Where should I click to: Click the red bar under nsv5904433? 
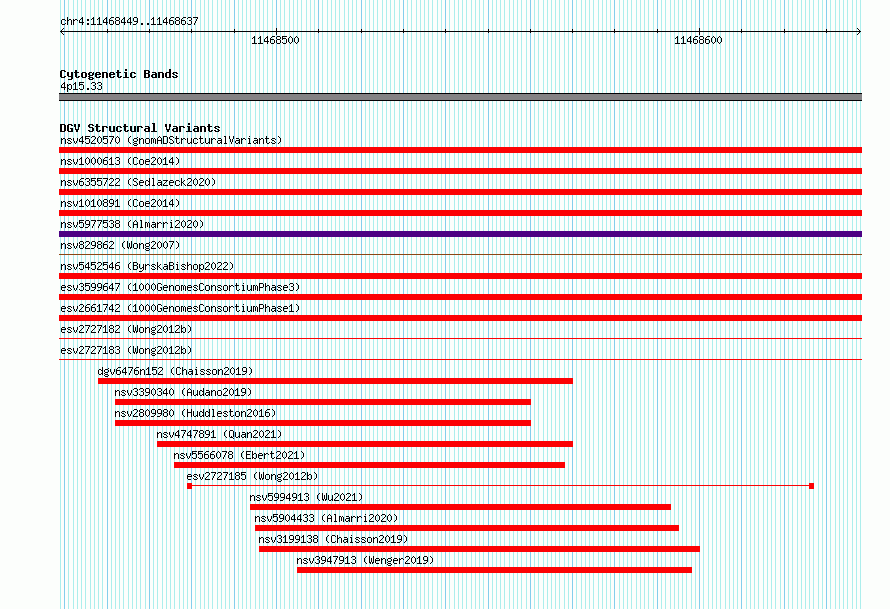[x=467, y=528]
